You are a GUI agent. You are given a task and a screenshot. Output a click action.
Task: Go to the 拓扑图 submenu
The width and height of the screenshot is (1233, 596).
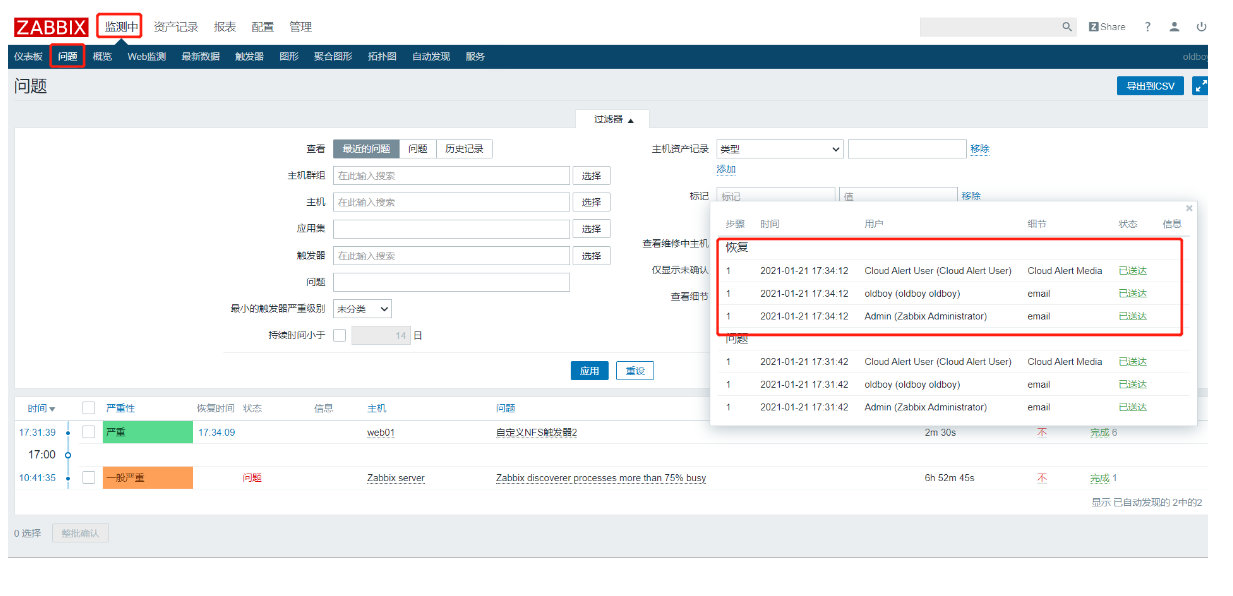coord(382,57)
